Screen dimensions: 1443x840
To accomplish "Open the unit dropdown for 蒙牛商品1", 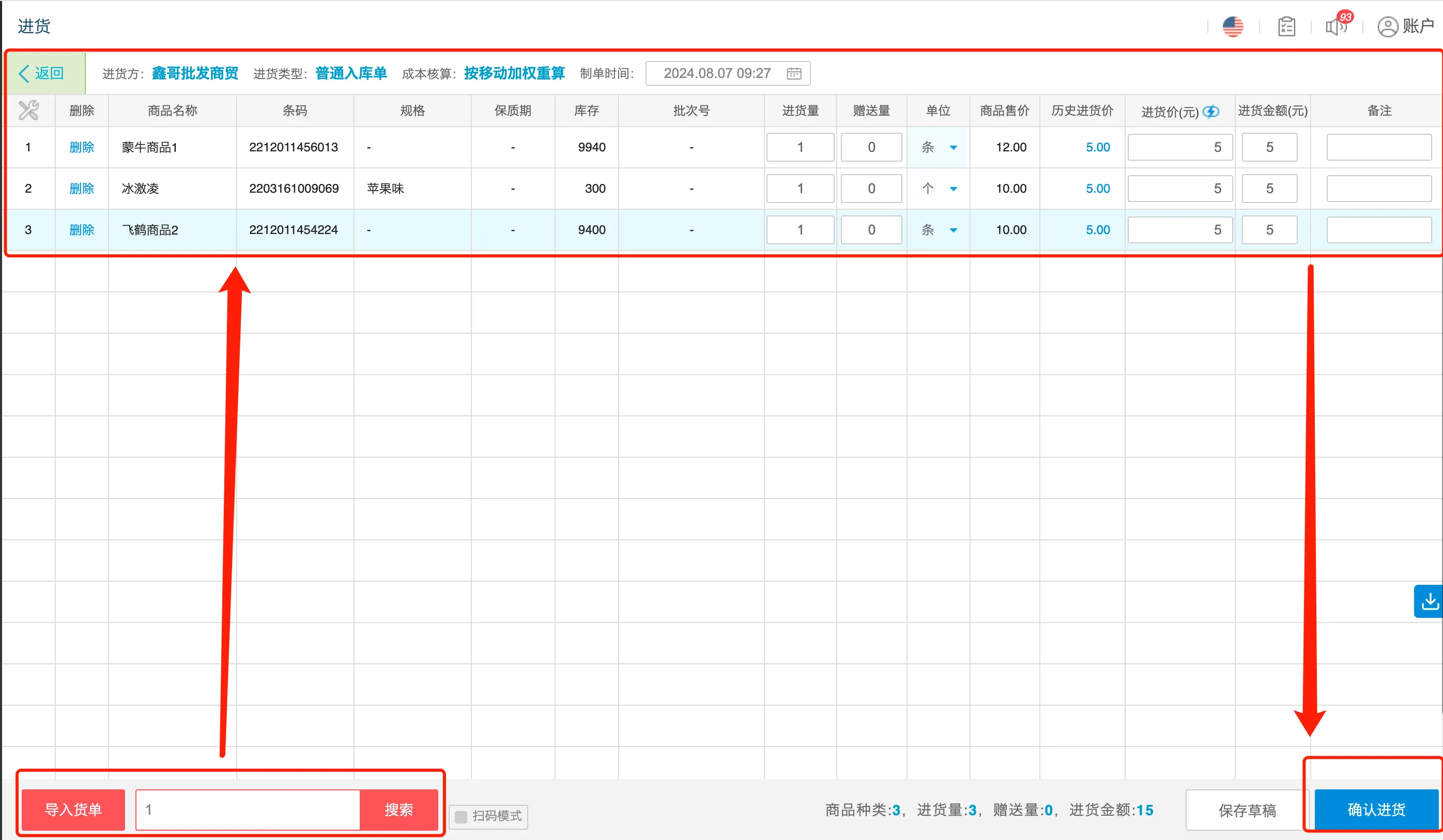I will point(954,147).
